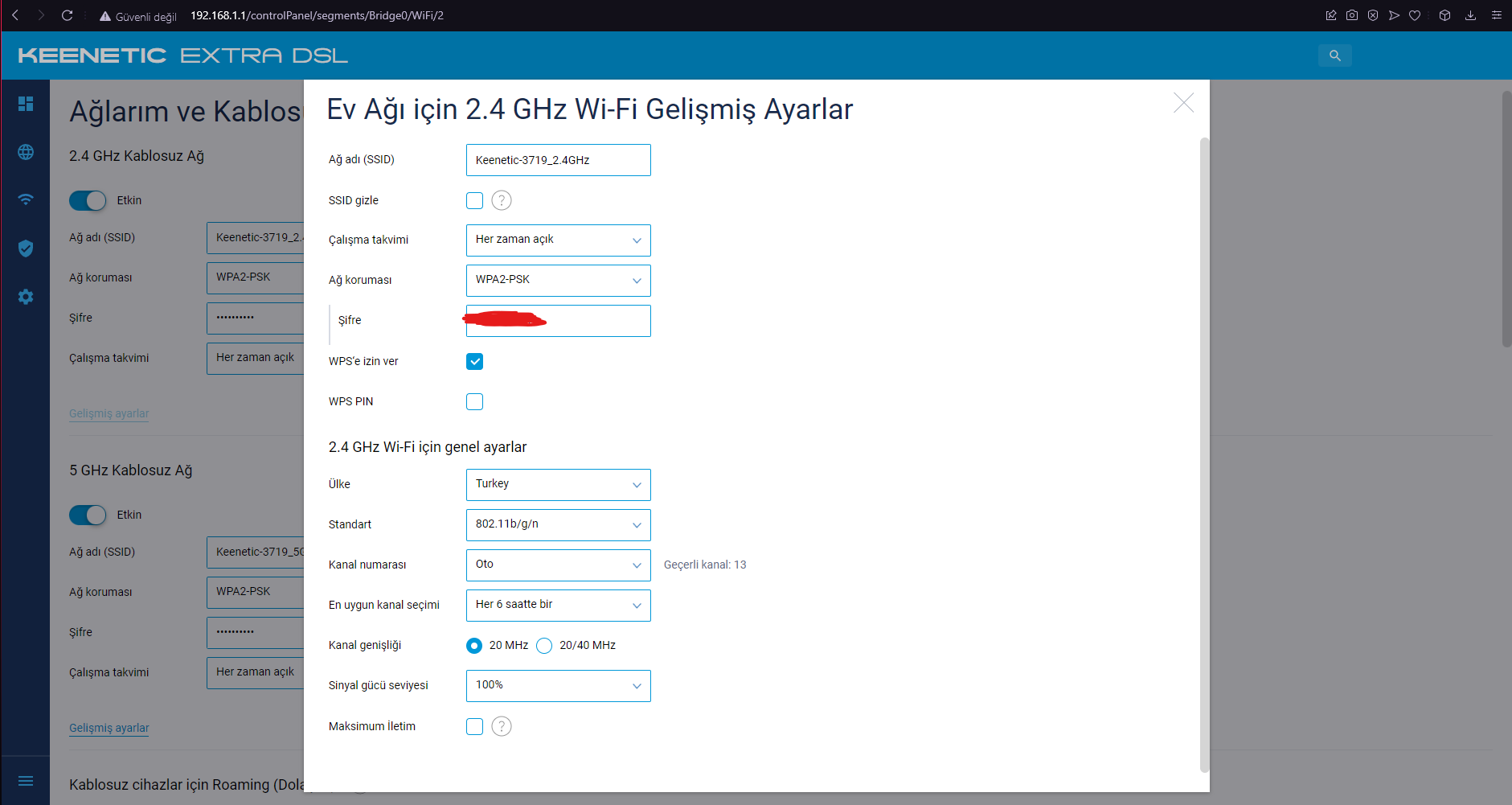
Task: Show help for the SSID gizle option
Action: tap(502, 200)
